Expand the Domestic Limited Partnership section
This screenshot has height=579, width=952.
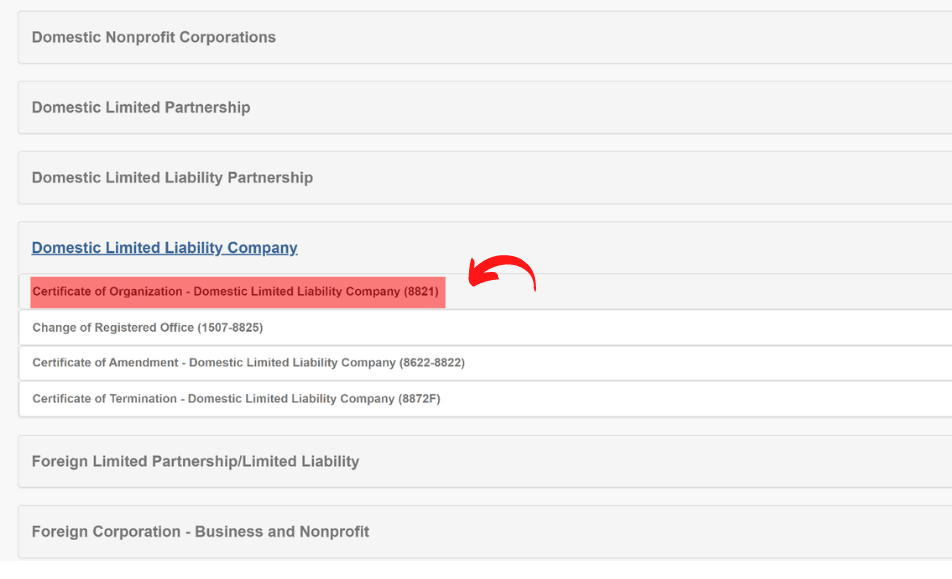pyautogui.click(x=484, y=107)
